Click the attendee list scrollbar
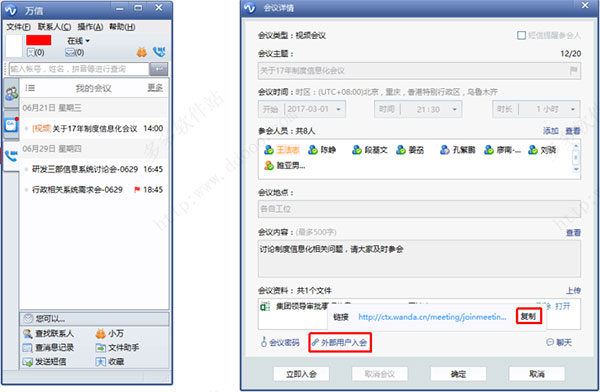600x392 pixels. [x=576, y=157]
